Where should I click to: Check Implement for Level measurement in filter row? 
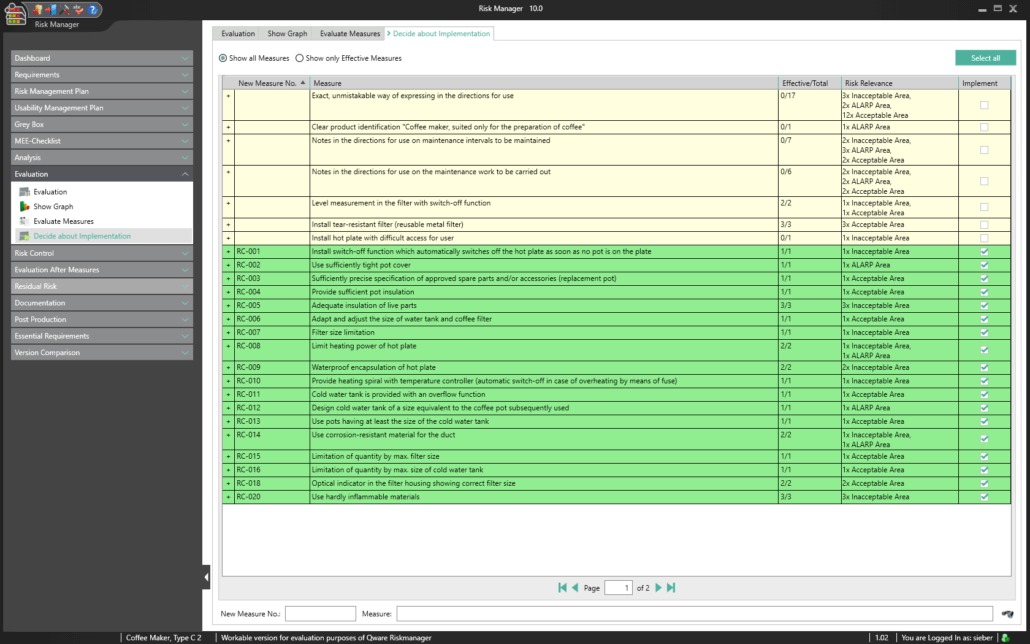point(984,207)
